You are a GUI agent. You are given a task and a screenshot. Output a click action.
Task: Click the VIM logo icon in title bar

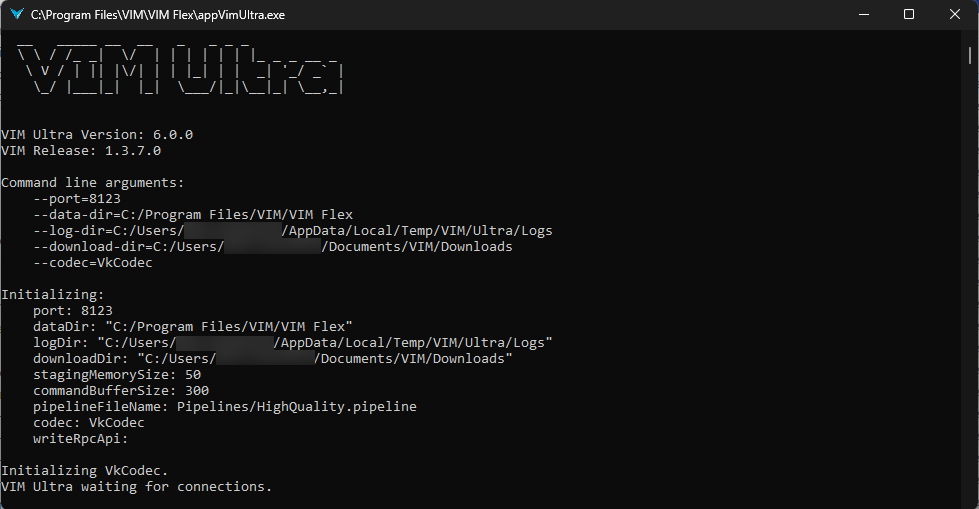[x=16, y=14]
